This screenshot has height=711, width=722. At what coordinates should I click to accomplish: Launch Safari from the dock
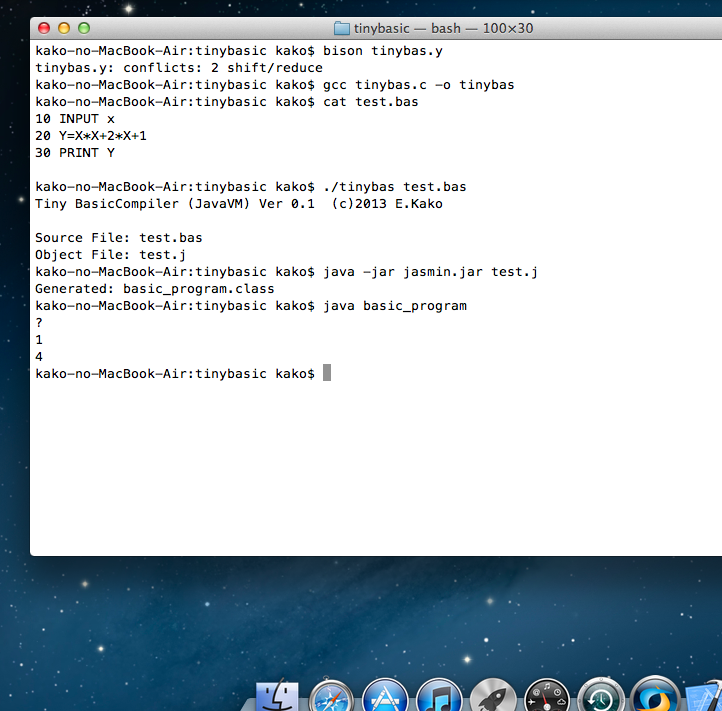[x=332, y=697]
